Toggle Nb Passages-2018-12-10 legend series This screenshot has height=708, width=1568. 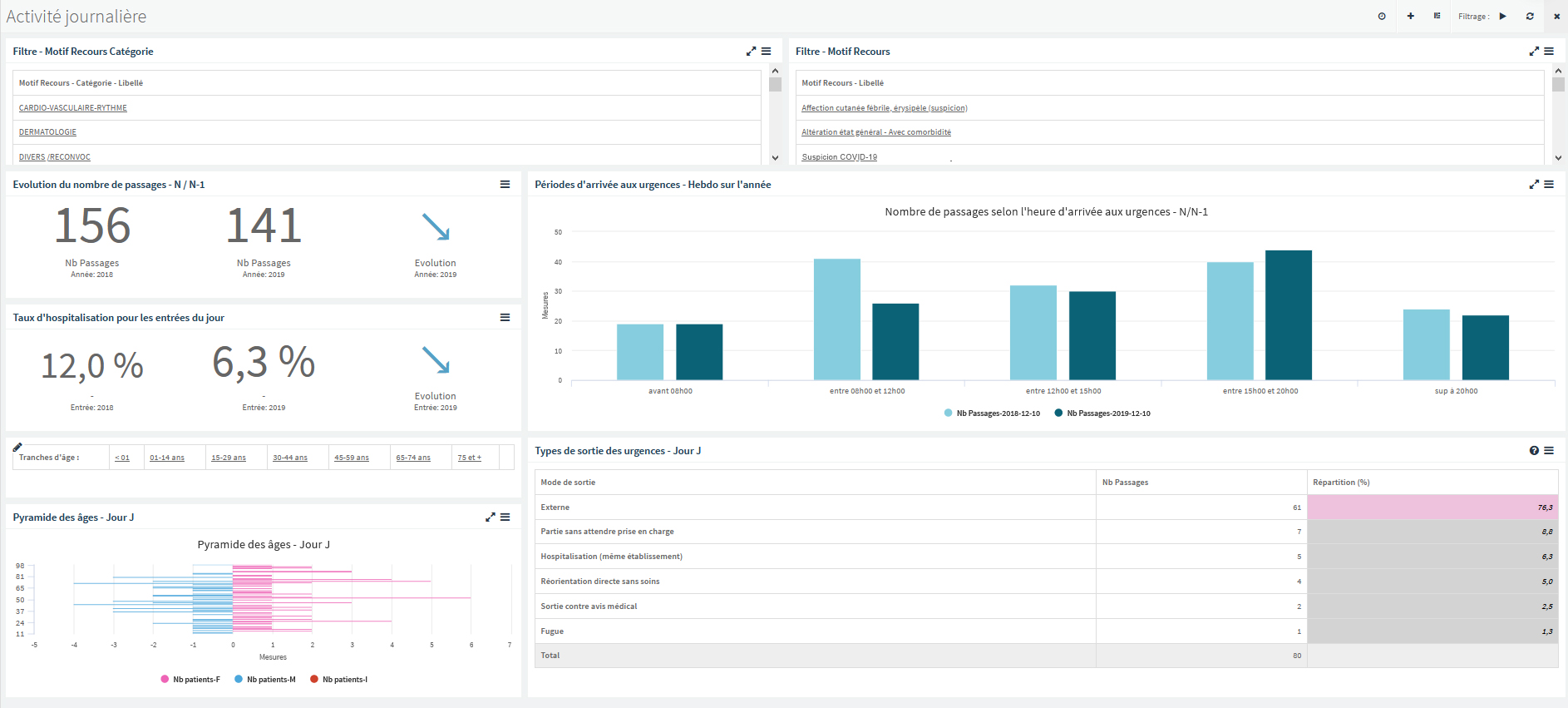click(x=993, y=413)
